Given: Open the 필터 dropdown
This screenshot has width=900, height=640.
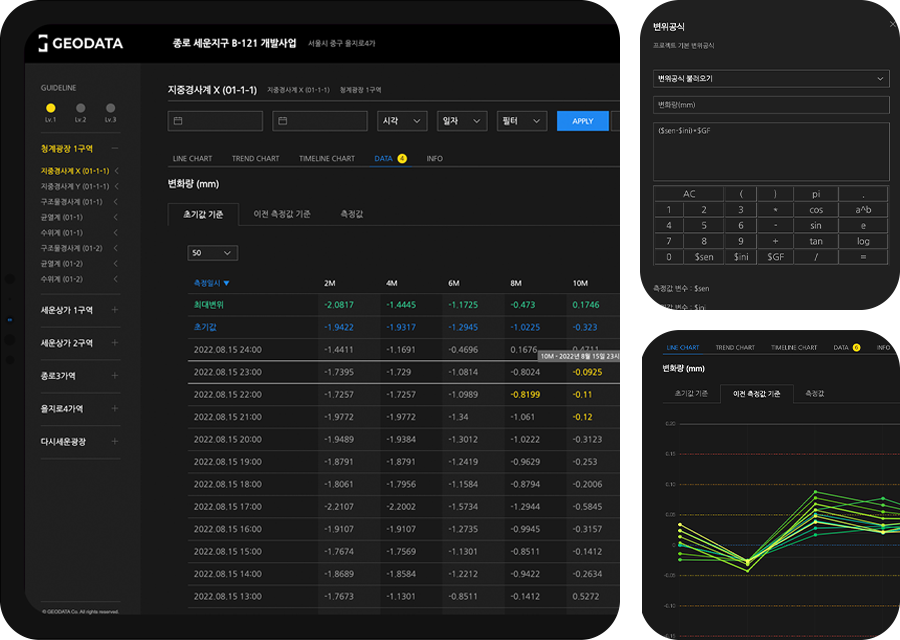Looking at the screenshot, I should (x=522, y=121).
